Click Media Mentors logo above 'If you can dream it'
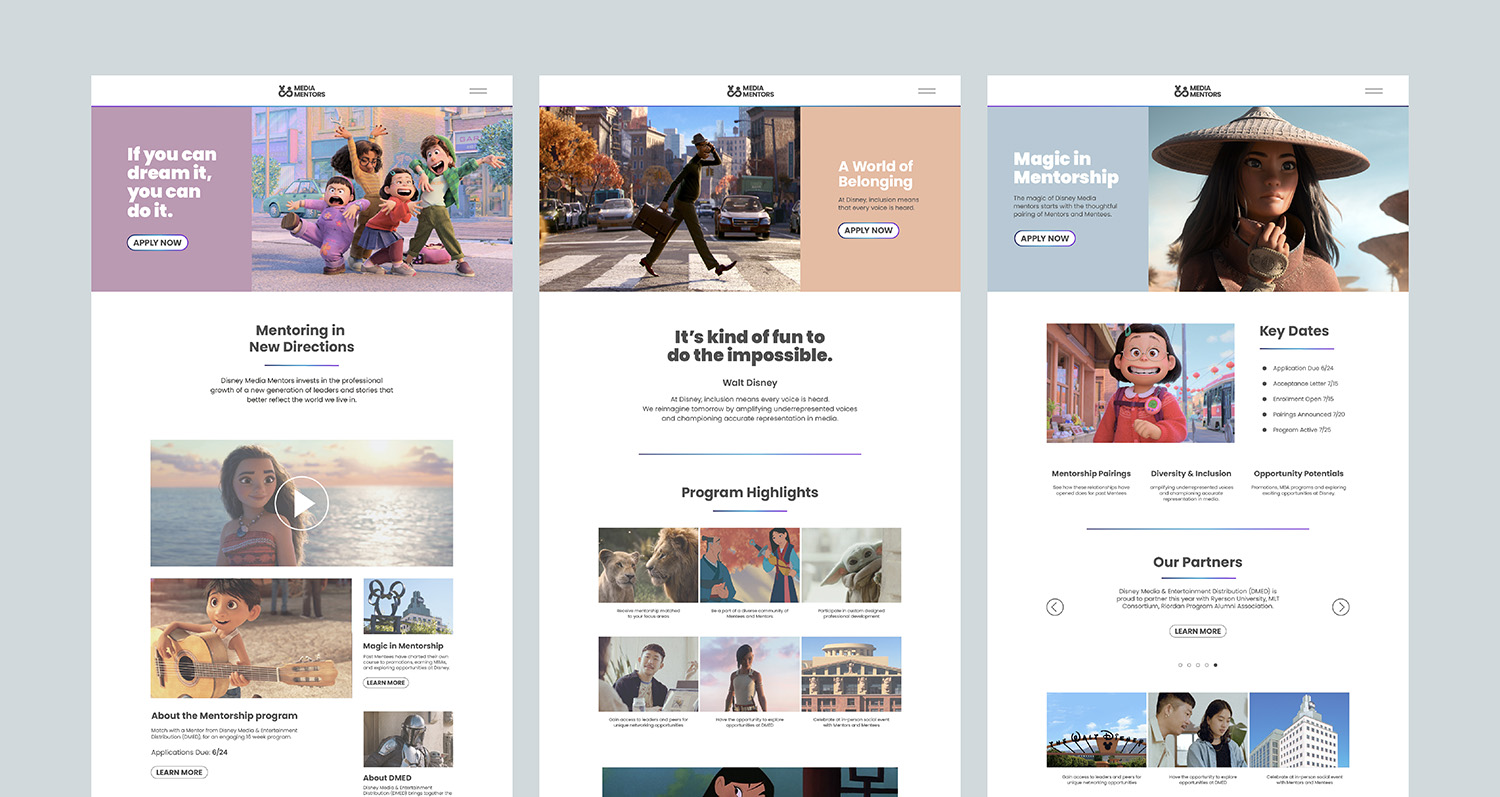Screen dimensions: 1500x797 click(x=302, y=91)
